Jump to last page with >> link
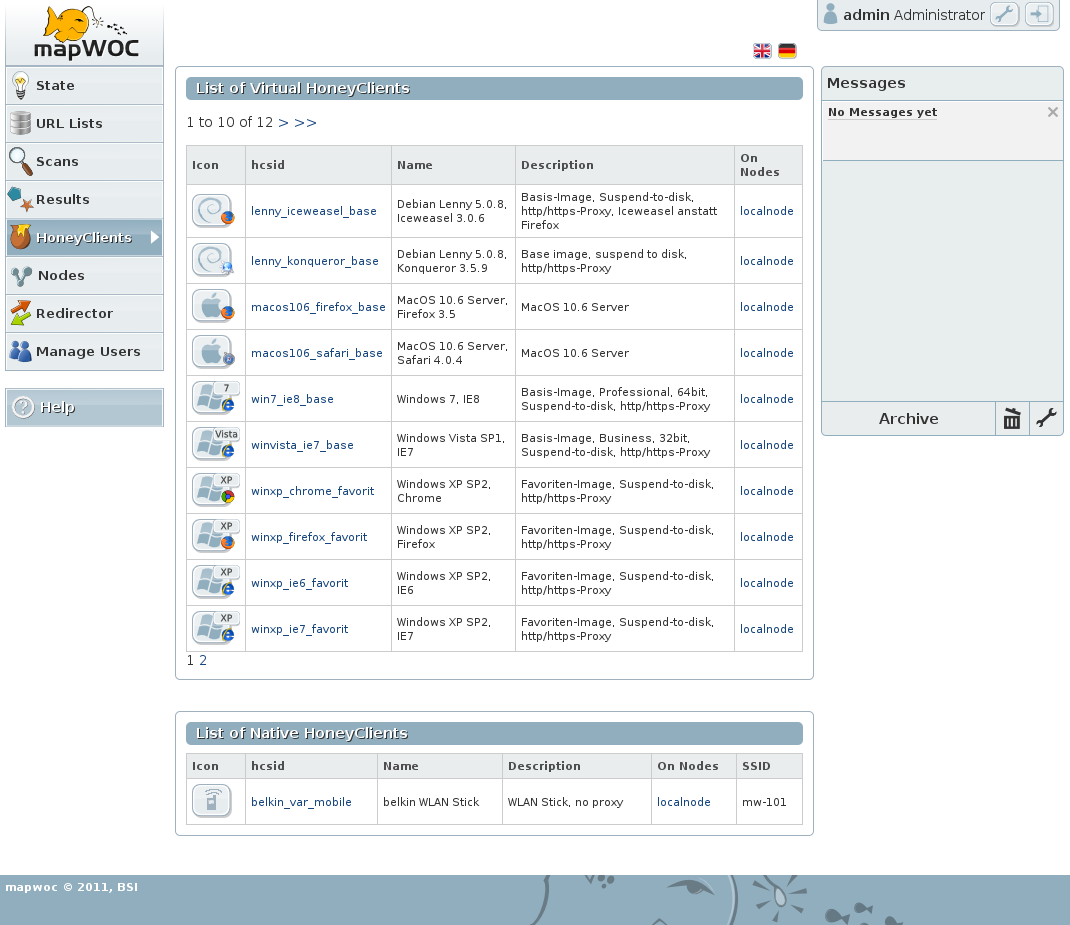 (305, 123)
